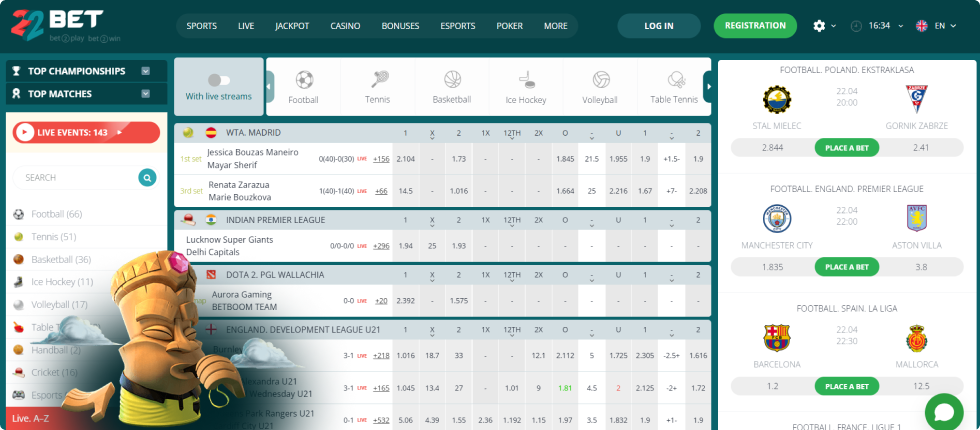Open the MORE menu item
Viewport: 980px width, 430px height.
(556, 26)
